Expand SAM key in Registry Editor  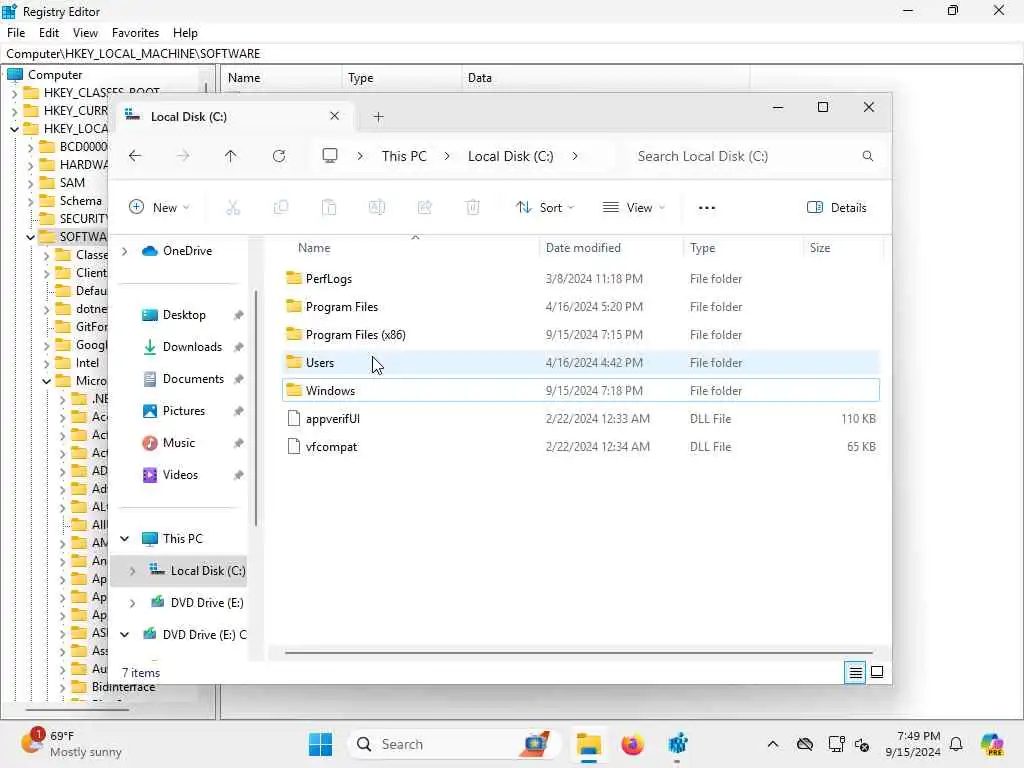tap(30, 183)
